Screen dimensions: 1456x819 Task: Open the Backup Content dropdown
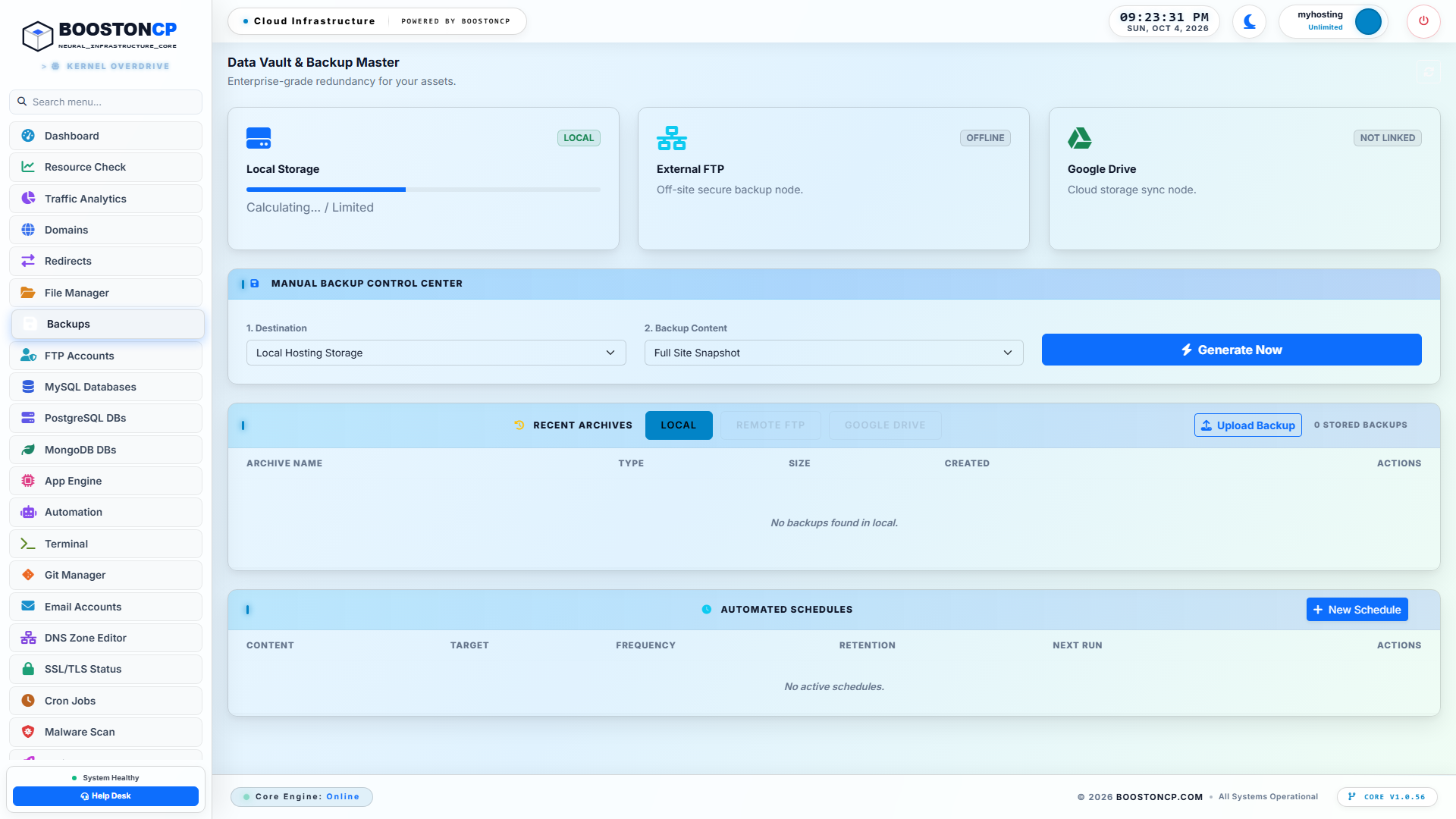coord(833,353)
